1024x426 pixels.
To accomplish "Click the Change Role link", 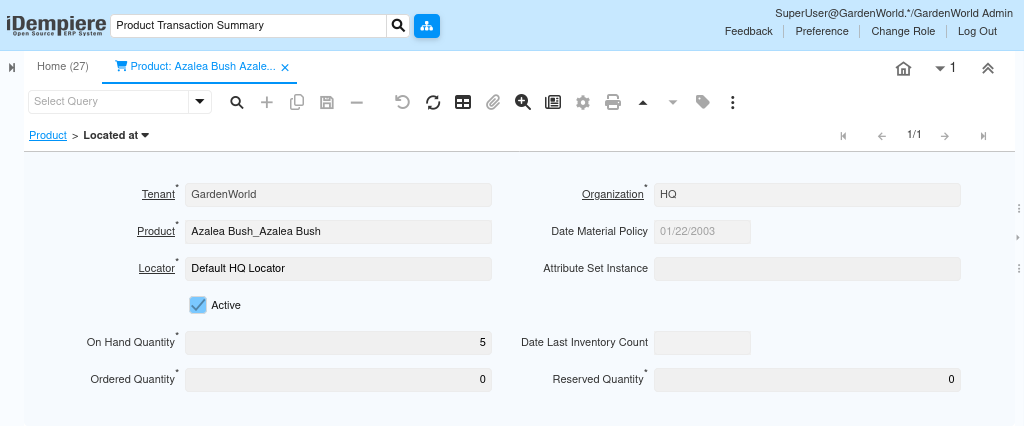I will (x=903, y=31).
